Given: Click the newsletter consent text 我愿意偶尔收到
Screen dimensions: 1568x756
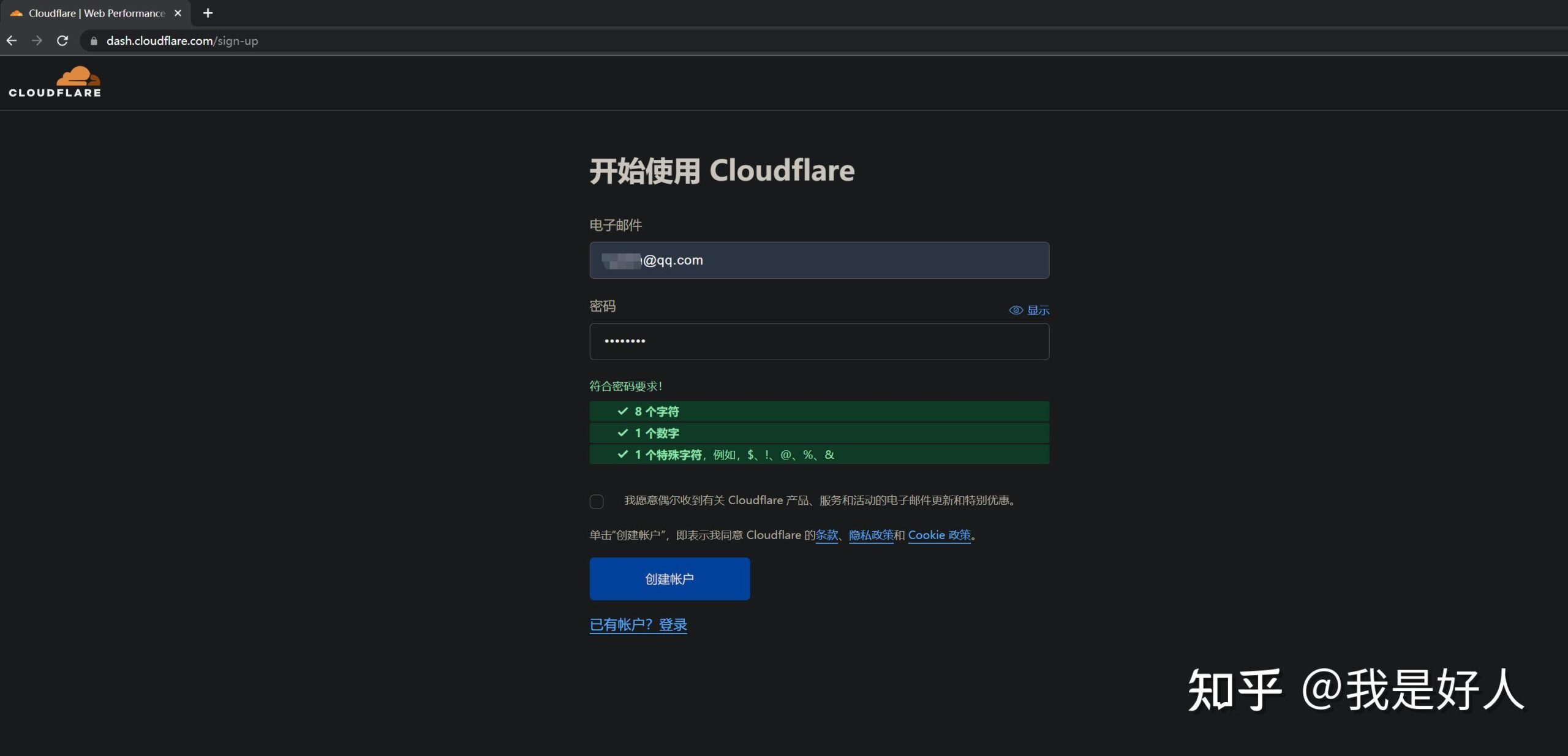Looking at the screenshot, I should (820, 501).
